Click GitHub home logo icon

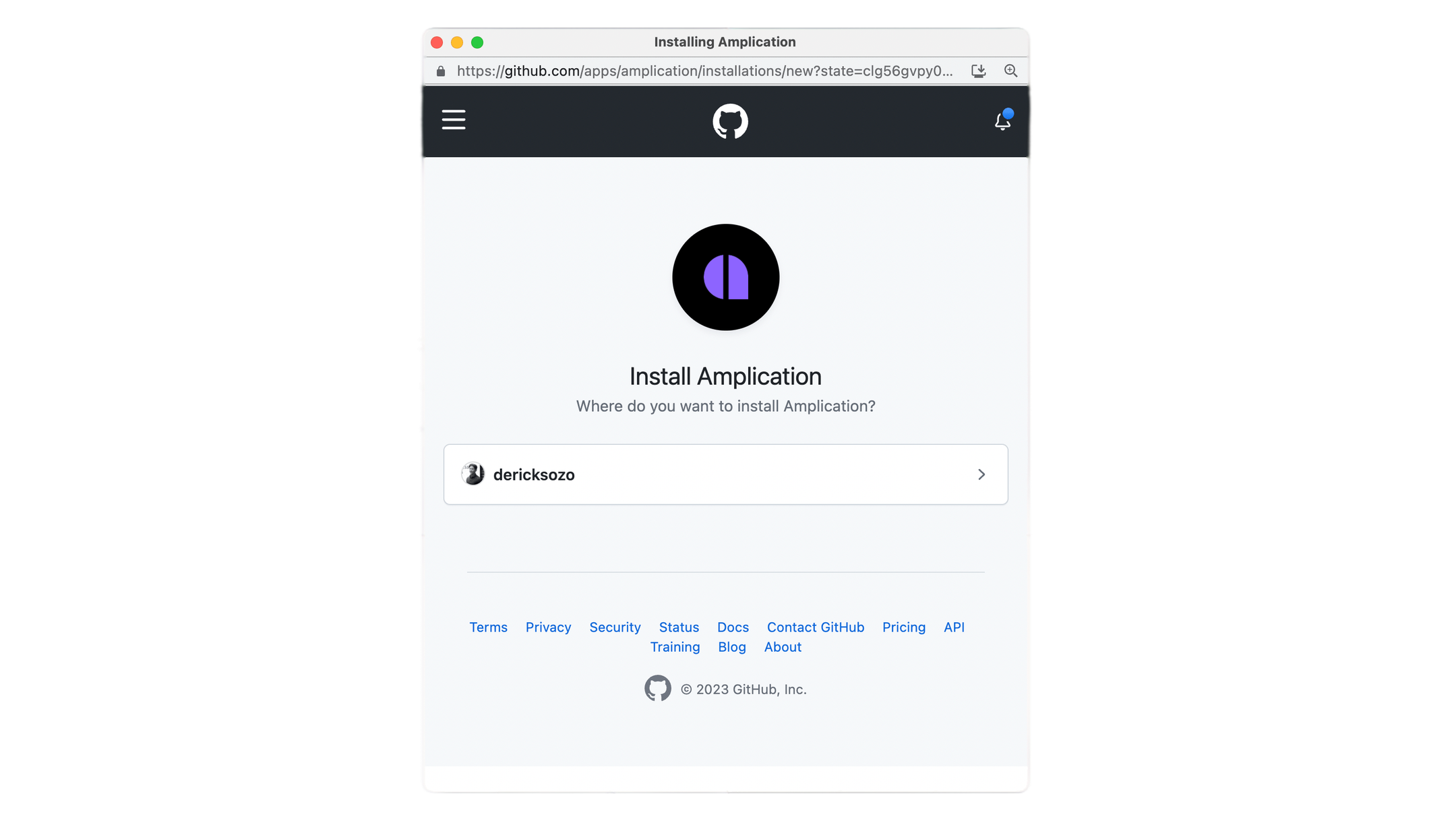pos(729,120)
